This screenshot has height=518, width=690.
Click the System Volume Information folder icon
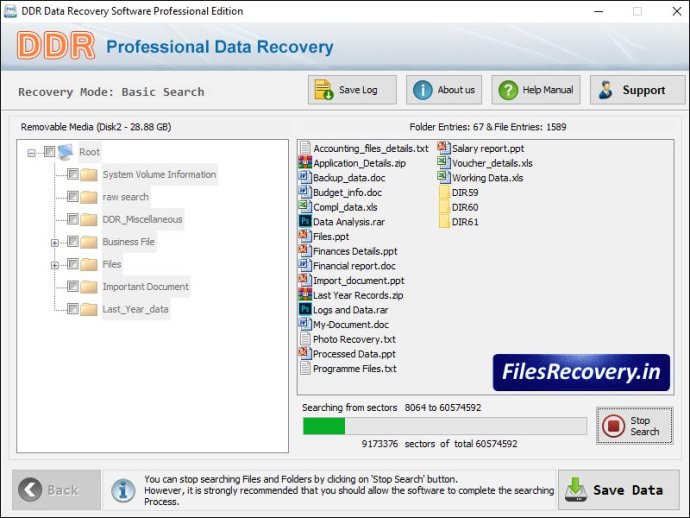(89, 175)
